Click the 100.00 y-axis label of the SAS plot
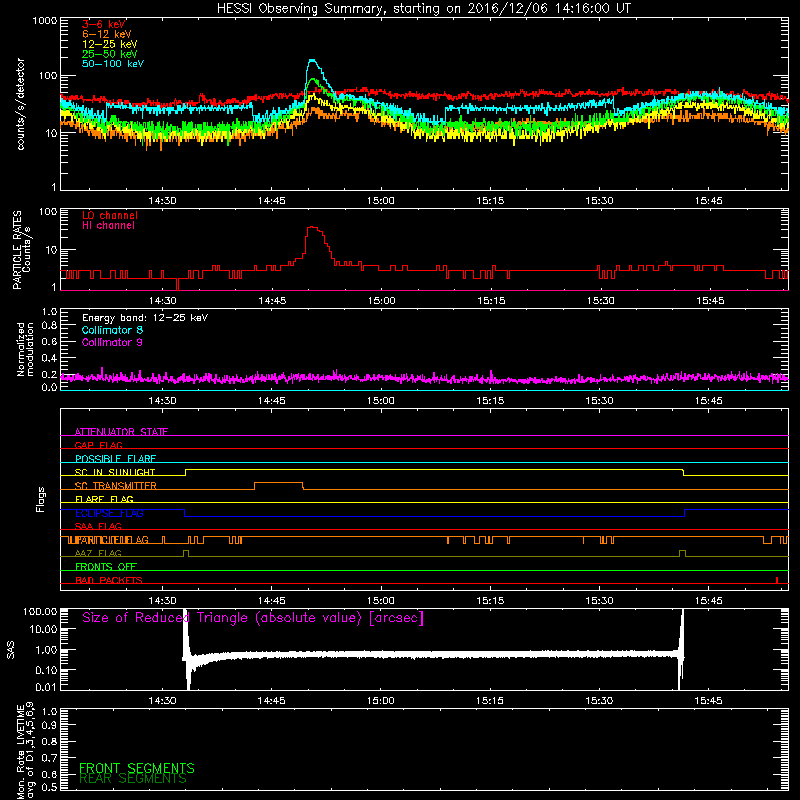The height and width of the screenshot is (800, 800). tap(40, 611)
